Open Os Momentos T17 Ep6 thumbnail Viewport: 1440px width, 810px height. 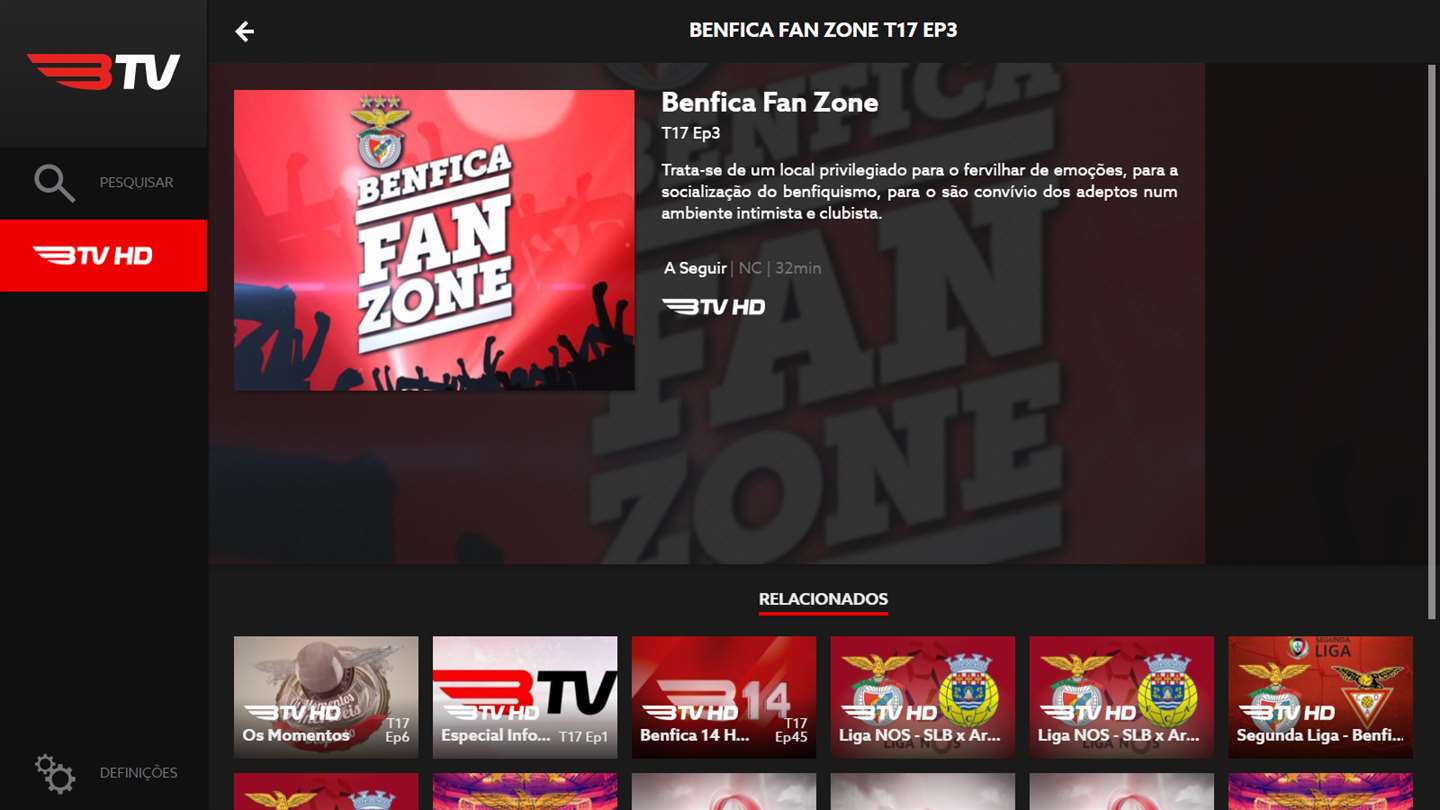(x=326, y=697)
